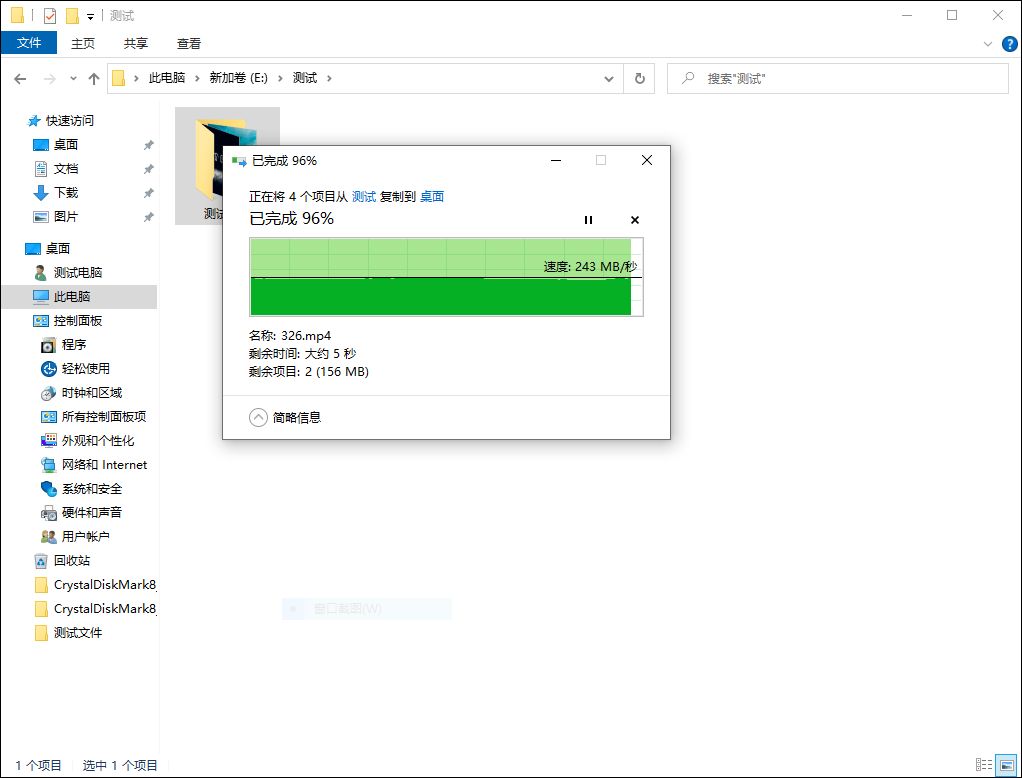Open 控制面板 in navigation pane
Screen dimensions: 1022x778
[78, 321]
